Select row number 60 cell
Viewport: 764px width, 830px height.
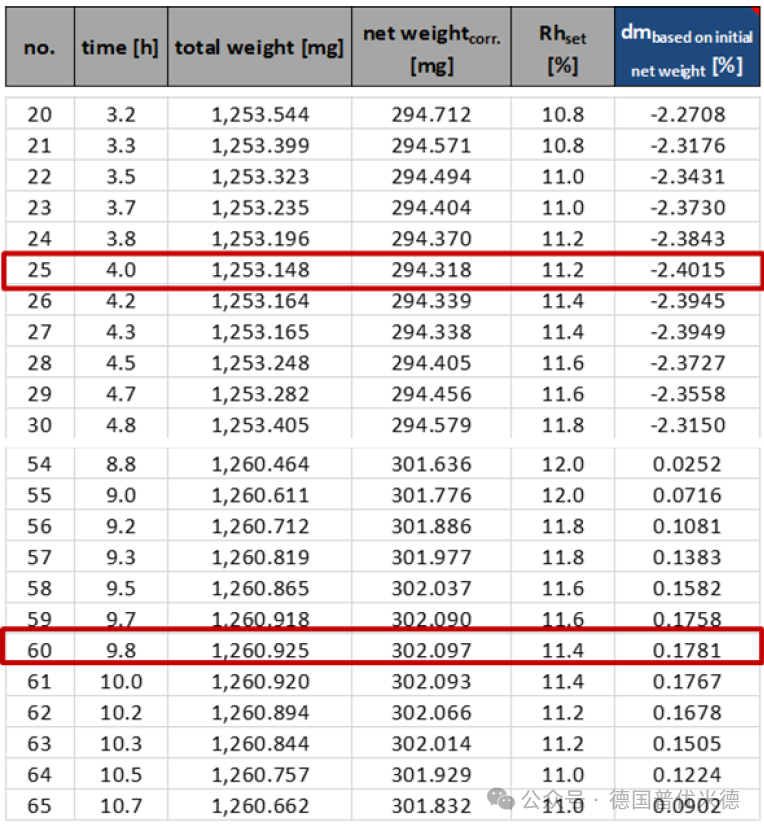(x=40, y=650)
